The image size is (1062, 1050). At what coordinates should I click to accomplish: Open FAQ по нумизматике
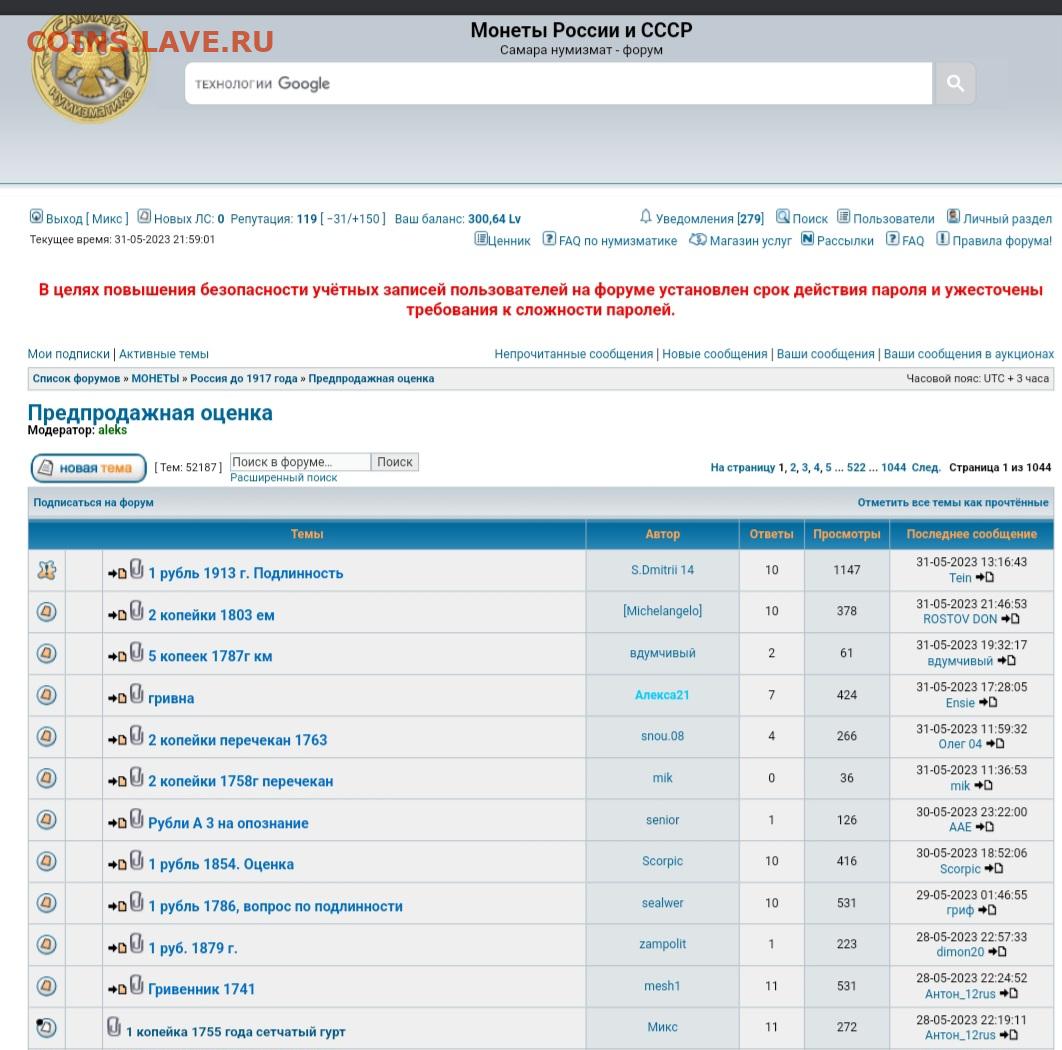click(618, 240)
